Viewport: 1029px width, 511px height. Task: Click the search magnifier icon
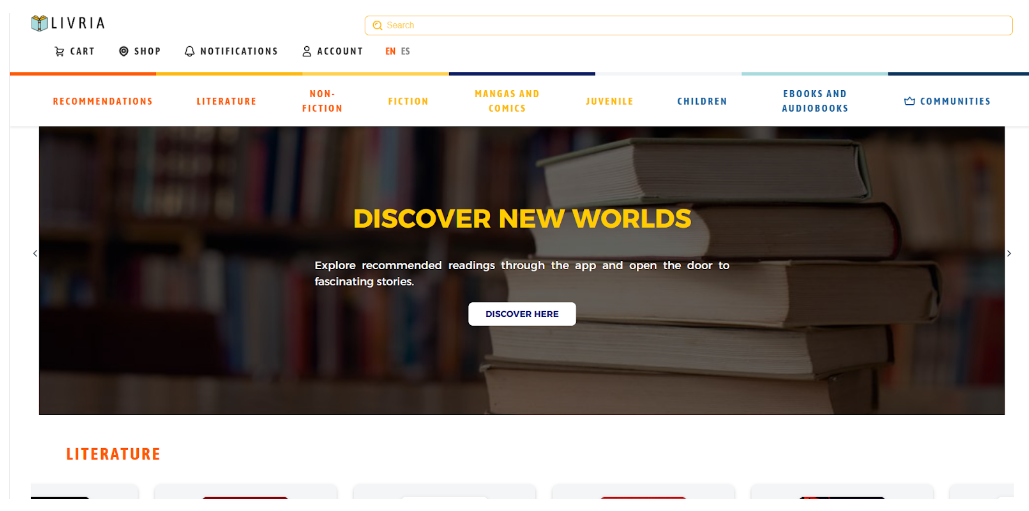tap(377, 26)
